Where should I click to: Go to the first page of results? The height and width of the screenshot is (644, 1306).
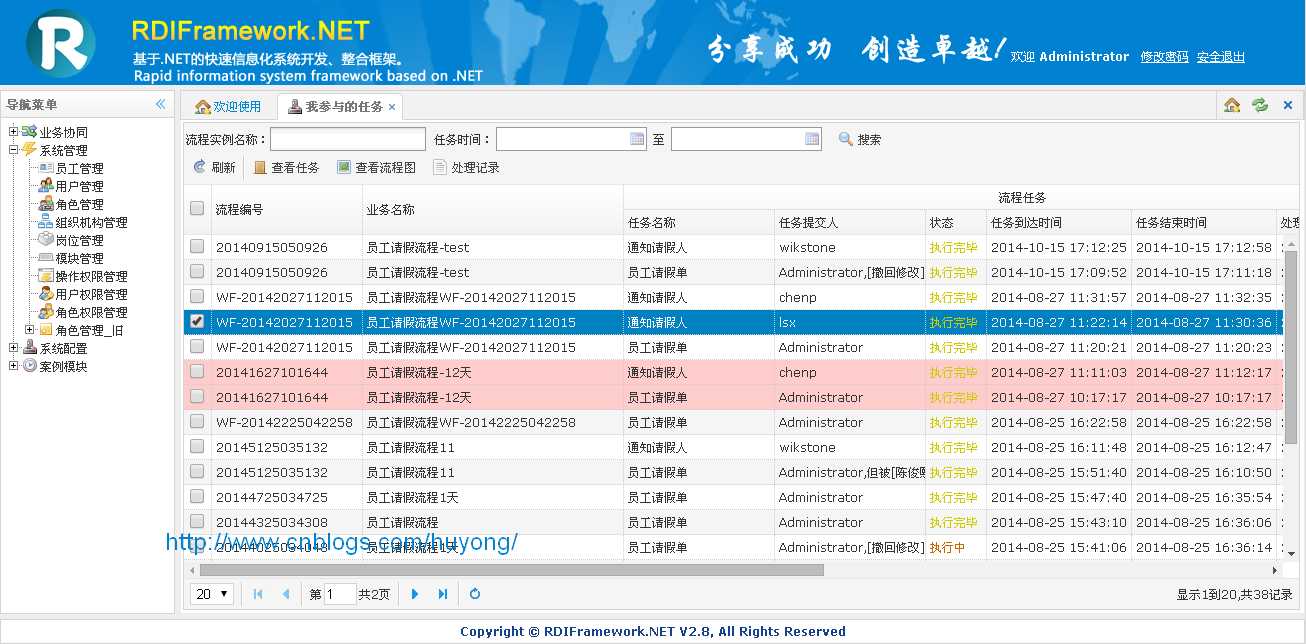(258, 594)
